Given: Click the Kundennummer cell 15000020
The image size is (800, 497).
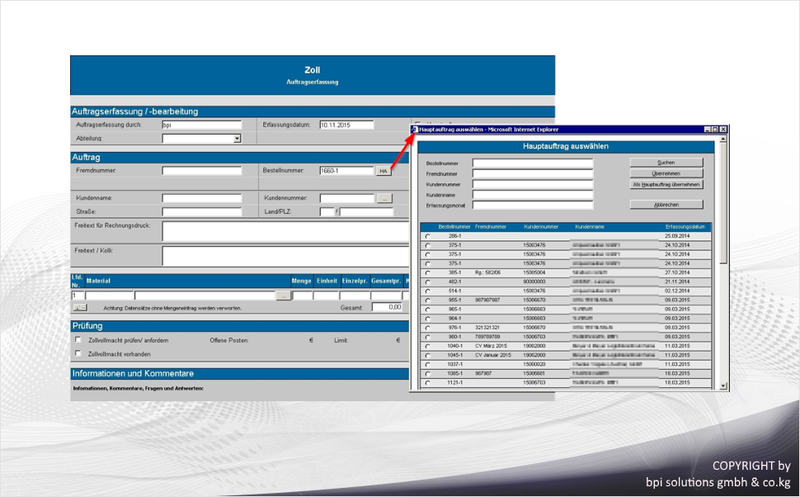Looking at the screenshot, I should point(534,364).
